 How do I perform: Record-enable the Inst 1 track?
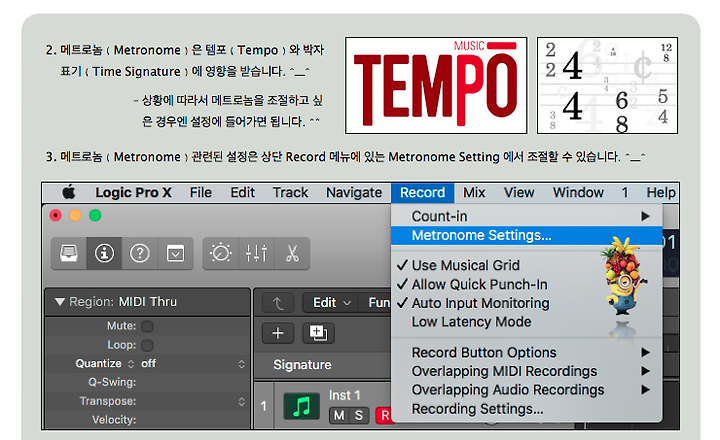click(x=383, y=416)
